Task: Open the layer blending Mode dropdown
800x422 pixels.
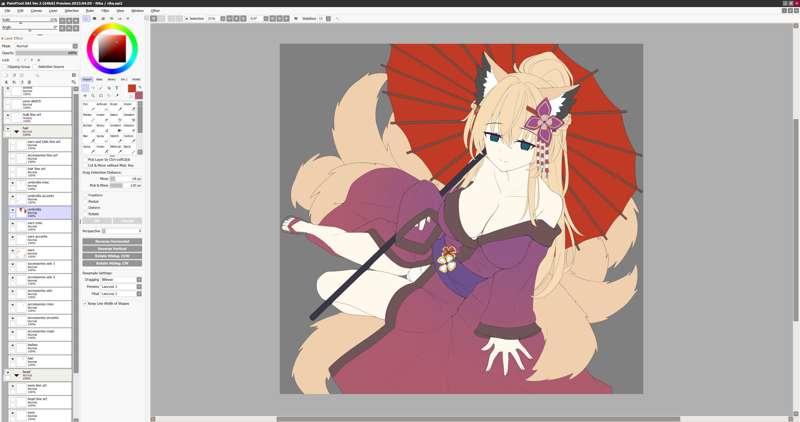Action: click(46, 46)
